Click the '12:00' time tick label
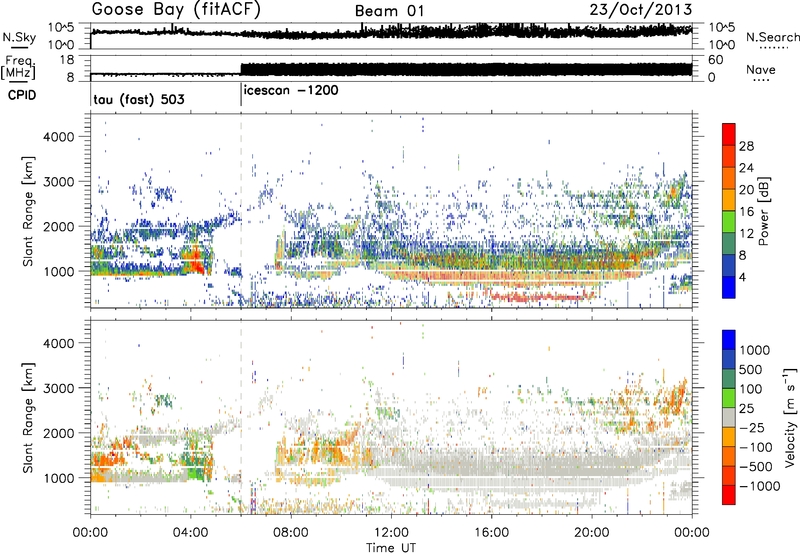The image size is (800, 554). coord(391,533)
